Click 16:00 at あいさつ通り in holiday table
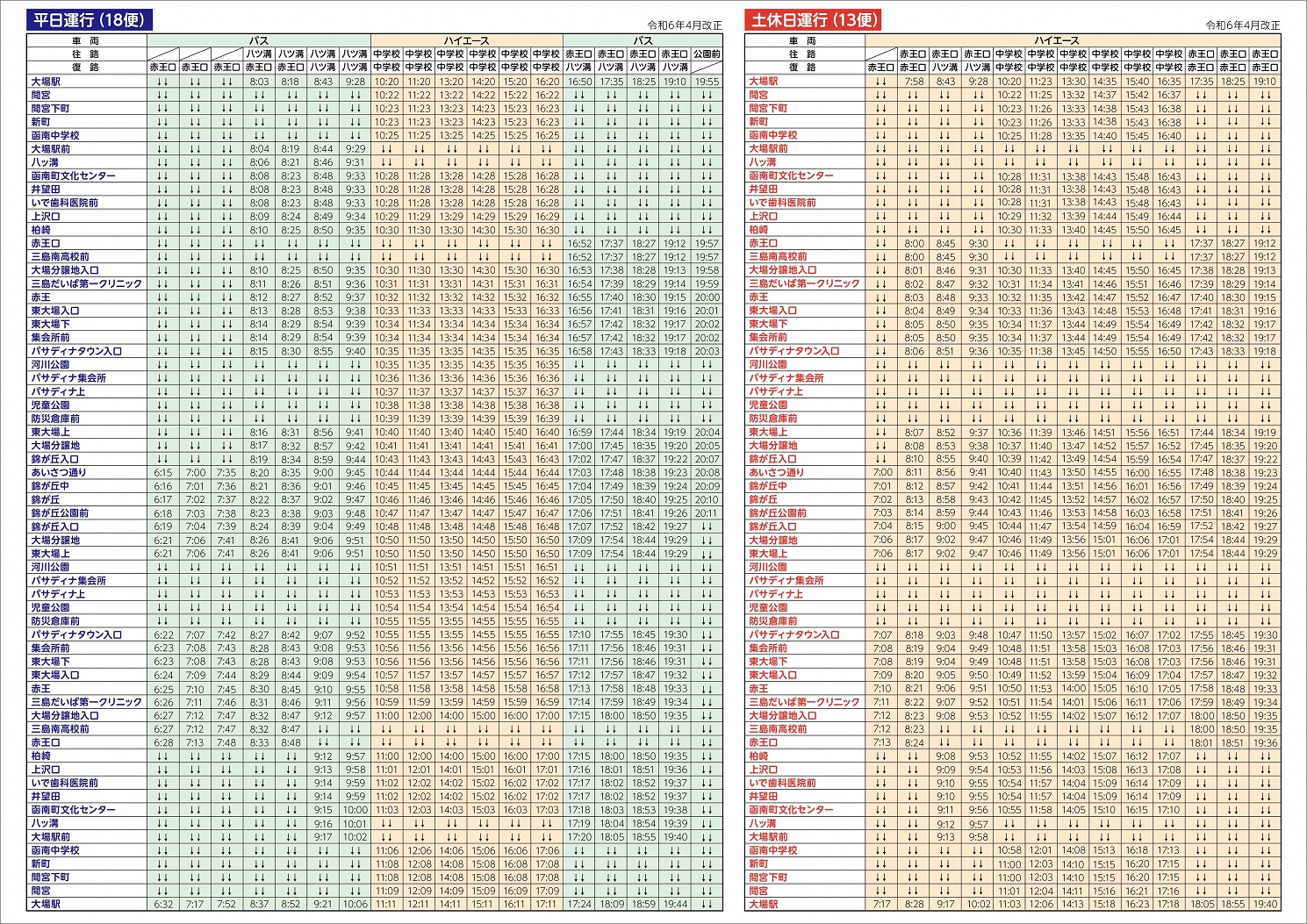This screenshot has height=924, width=1307. [x=1138, y=472]
